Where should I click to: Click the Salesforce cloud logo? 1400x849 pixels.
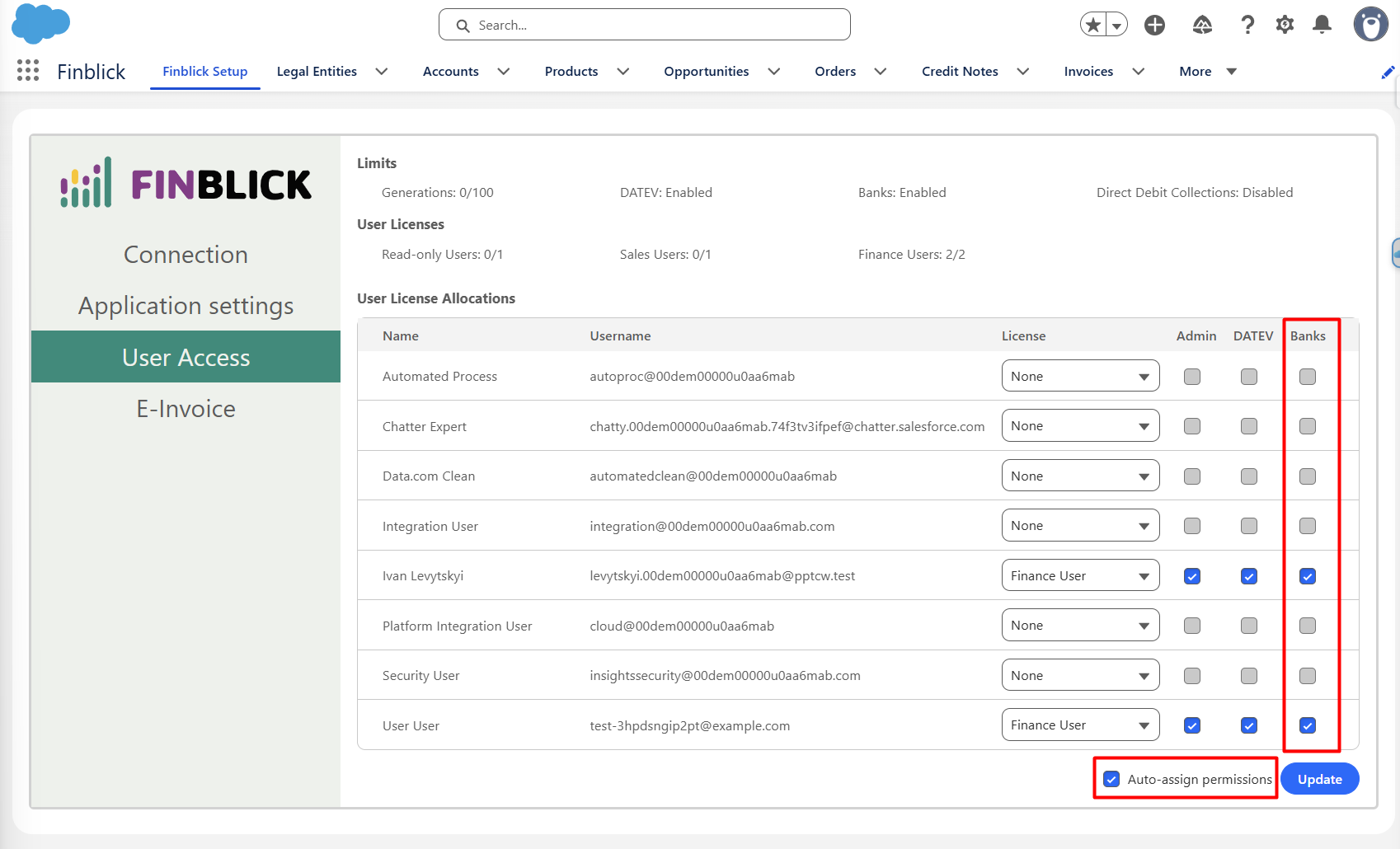tap(40, 23)
